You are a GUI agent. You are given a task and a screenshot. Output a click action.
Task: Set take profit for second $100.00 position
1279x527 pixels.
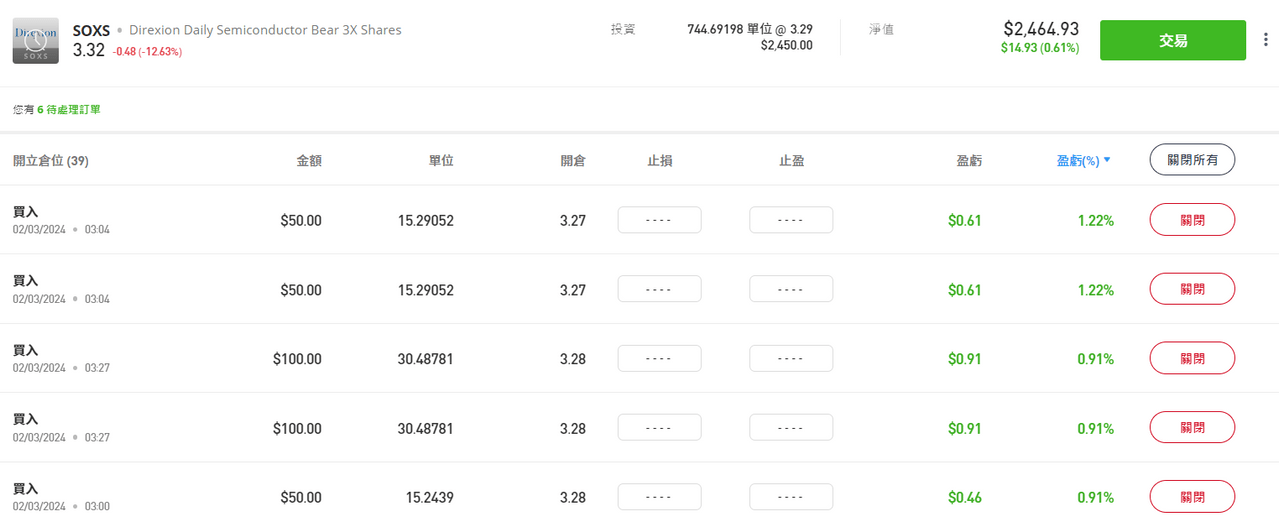pyautogui.click(x=791, y=427)
